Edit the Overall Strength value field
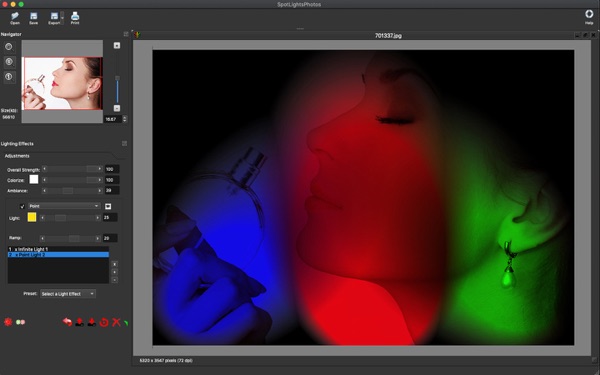 click(x=112, y=169)
